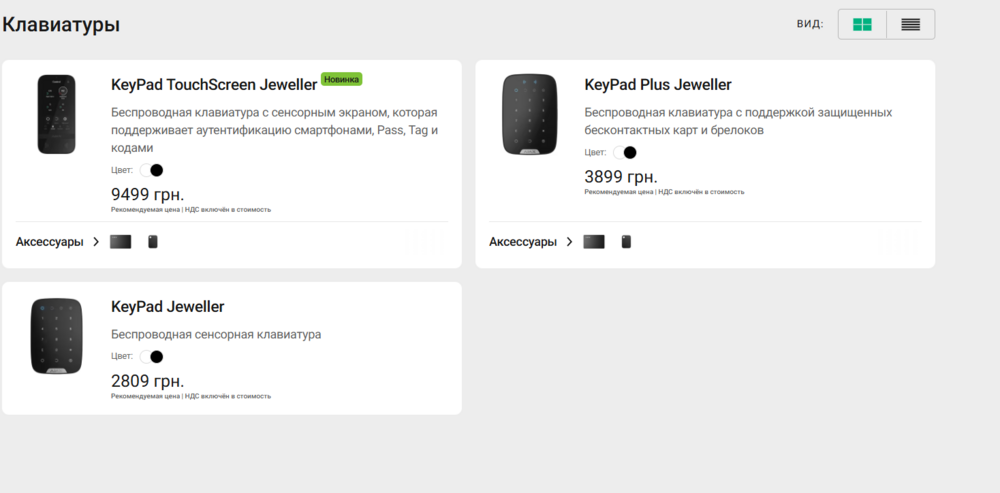Screen dimensions: 1000x493
Task: Choose white color for KeyPad Plus Jeweller
Action: pyautogui.click(x=618, y=153)
